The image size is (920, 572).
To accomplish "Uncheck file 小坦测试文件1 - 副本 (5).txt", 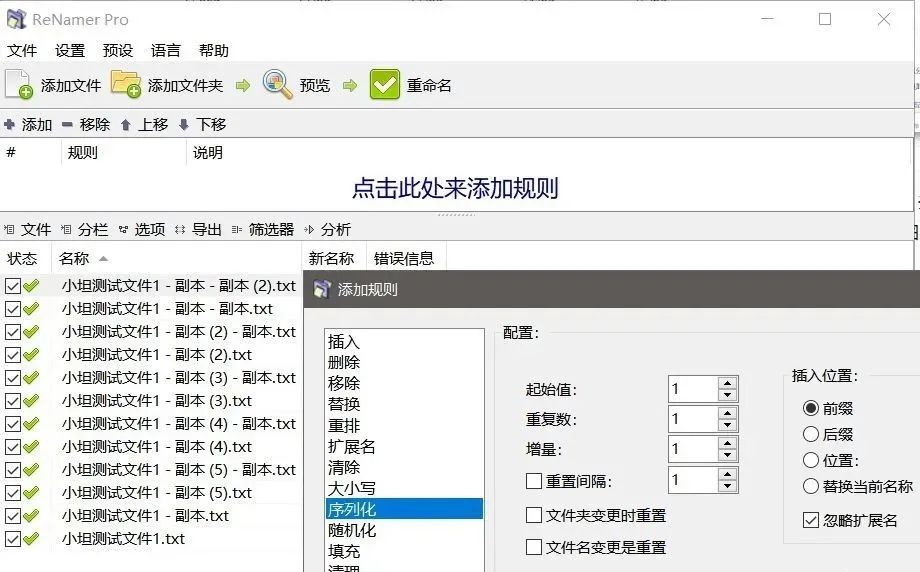I will tap(13, 492).
